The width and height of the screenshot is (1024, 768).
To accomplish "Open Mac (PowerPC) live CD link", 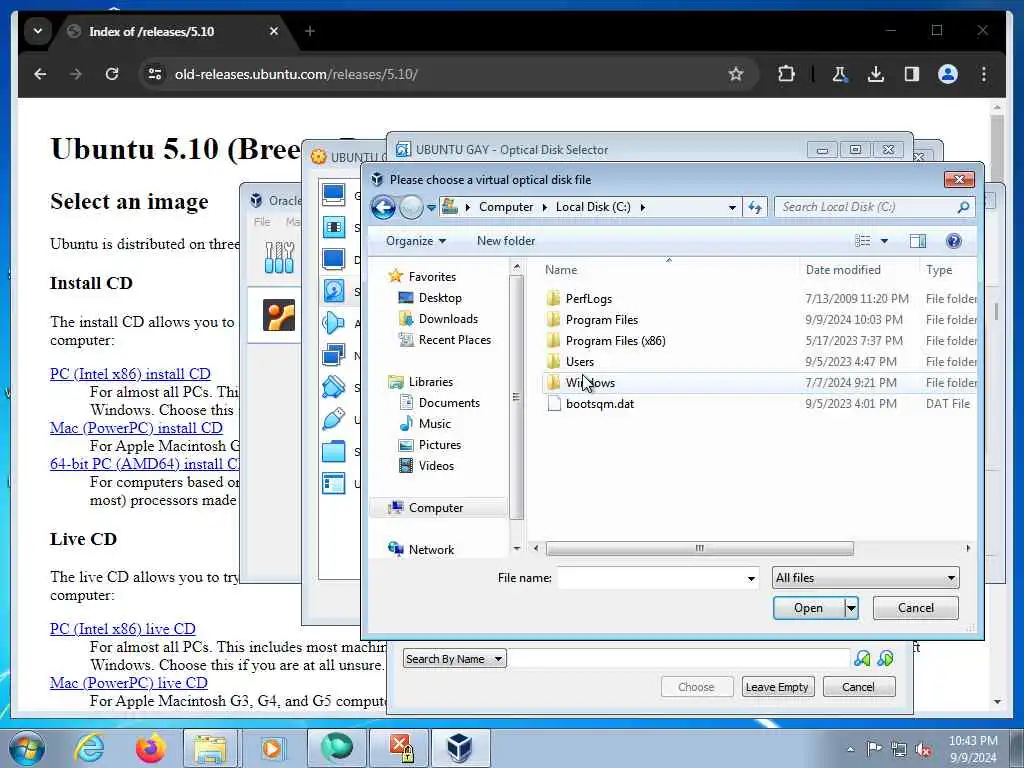I will pos(129,683).
